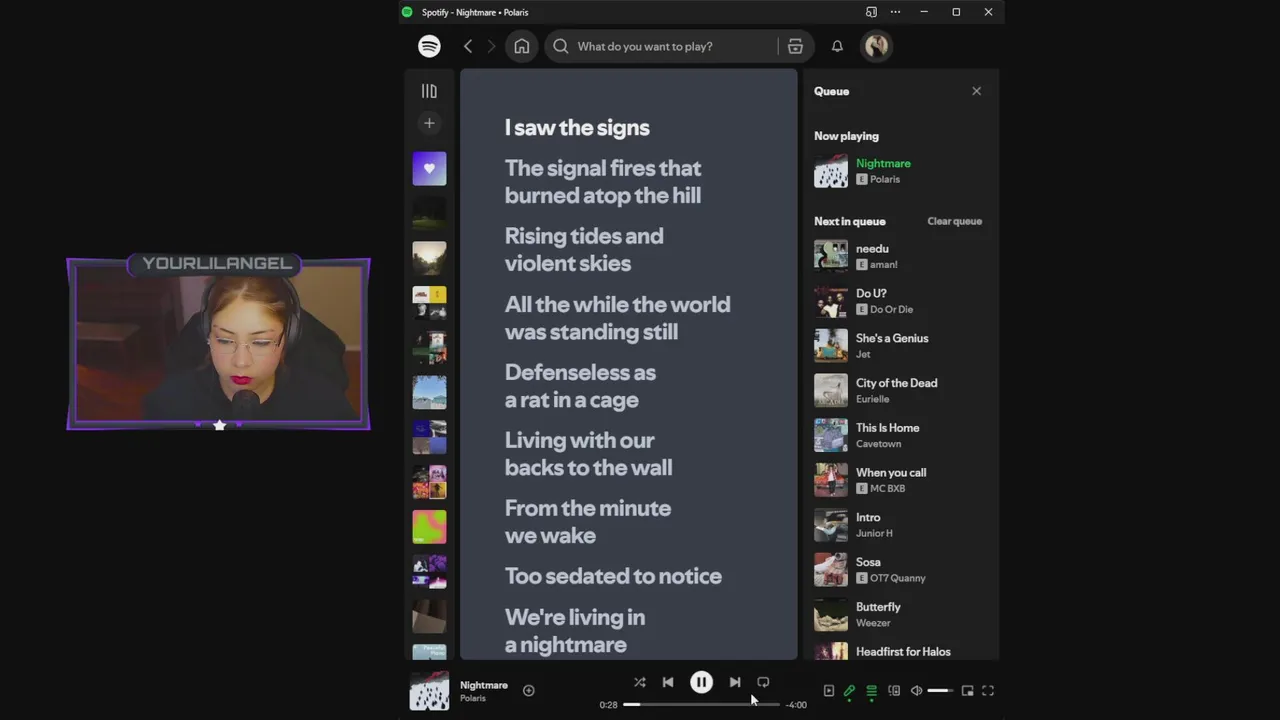Mute the volume speaker icon

pos(916,691)
